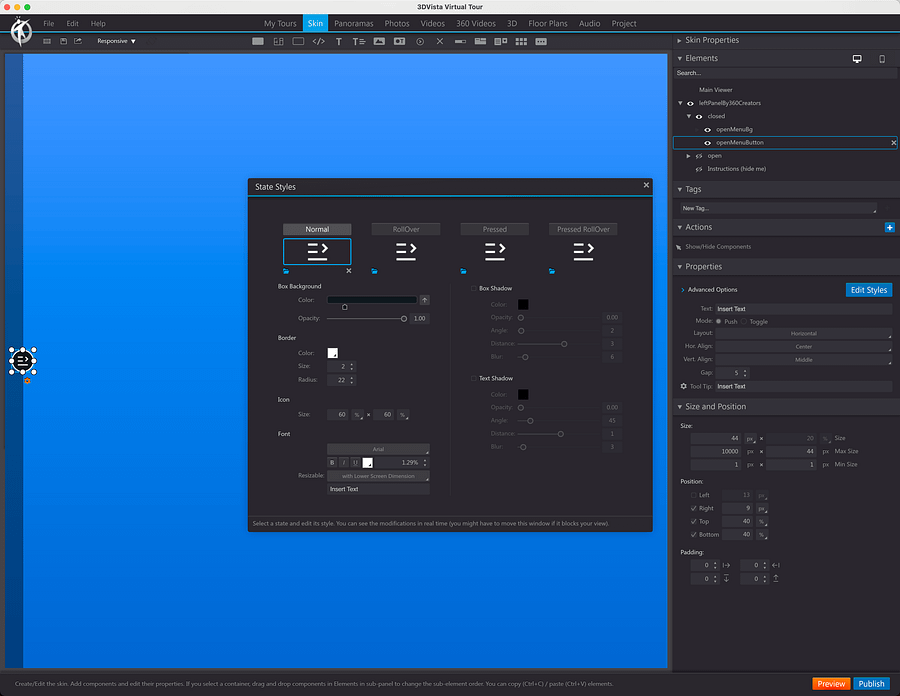Screen dimensions: 900x696
Task: Click Box Background Opacity slider handle
Action: [x=404, y=318]
